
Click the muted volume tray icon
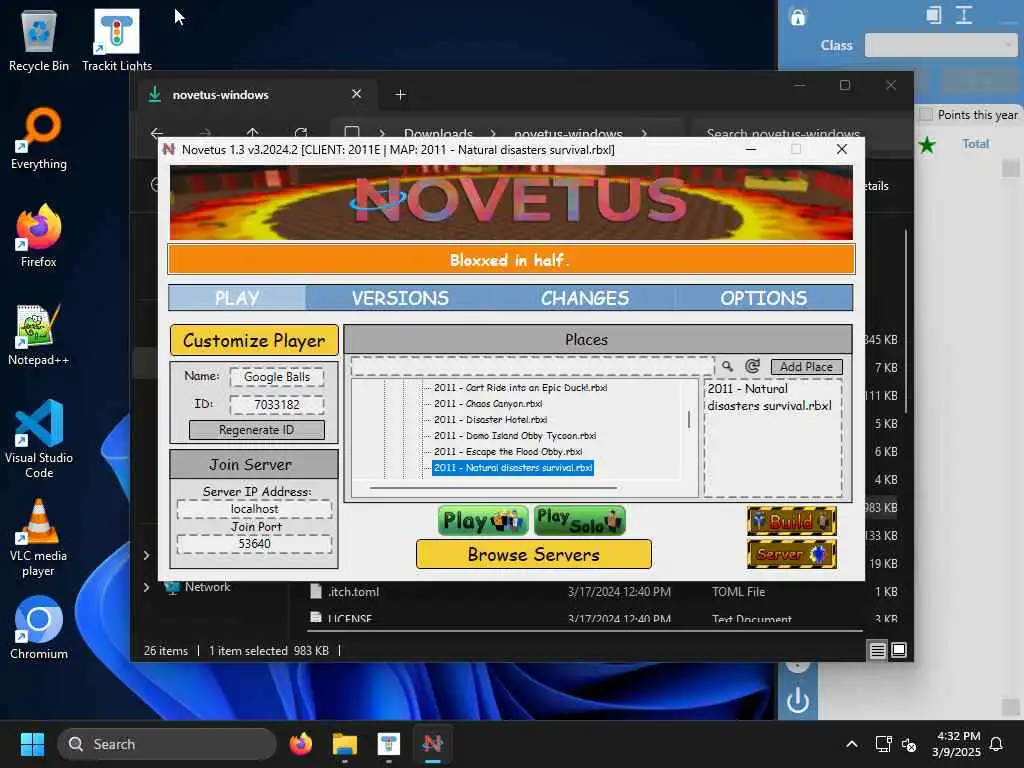(908, 744)
